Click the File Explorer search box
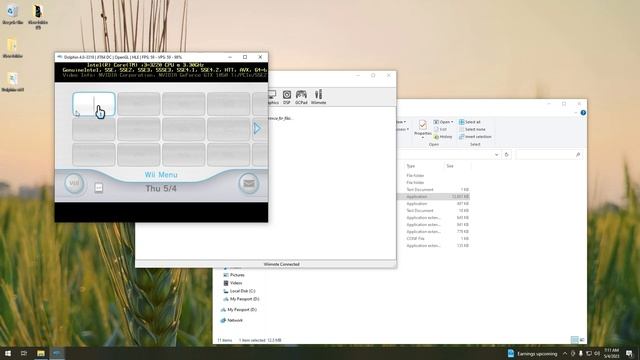The width and height of the screenshot is (640, 360). pyautogui.click(x=549, y=155)
